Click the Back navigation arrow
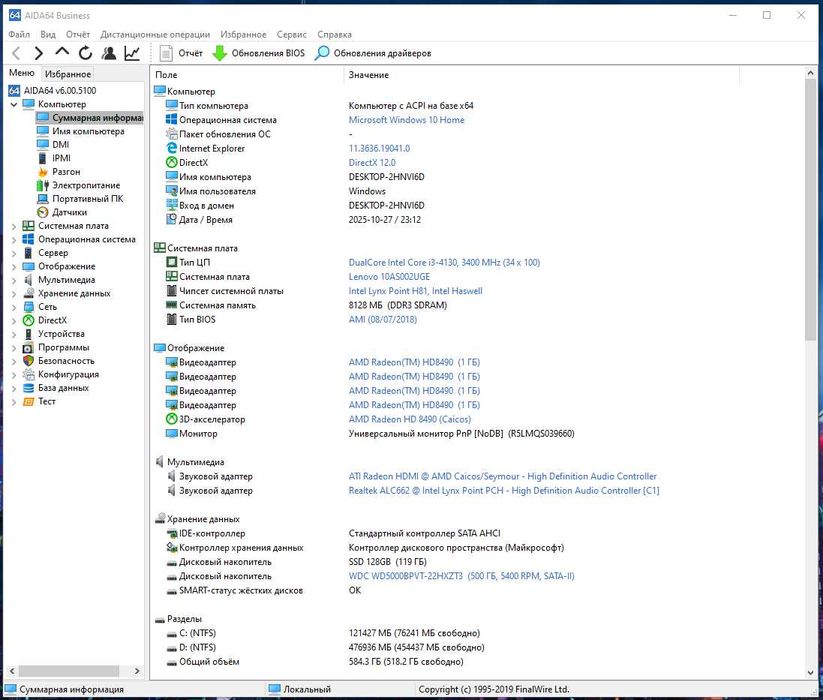 (x=16, y=53)
